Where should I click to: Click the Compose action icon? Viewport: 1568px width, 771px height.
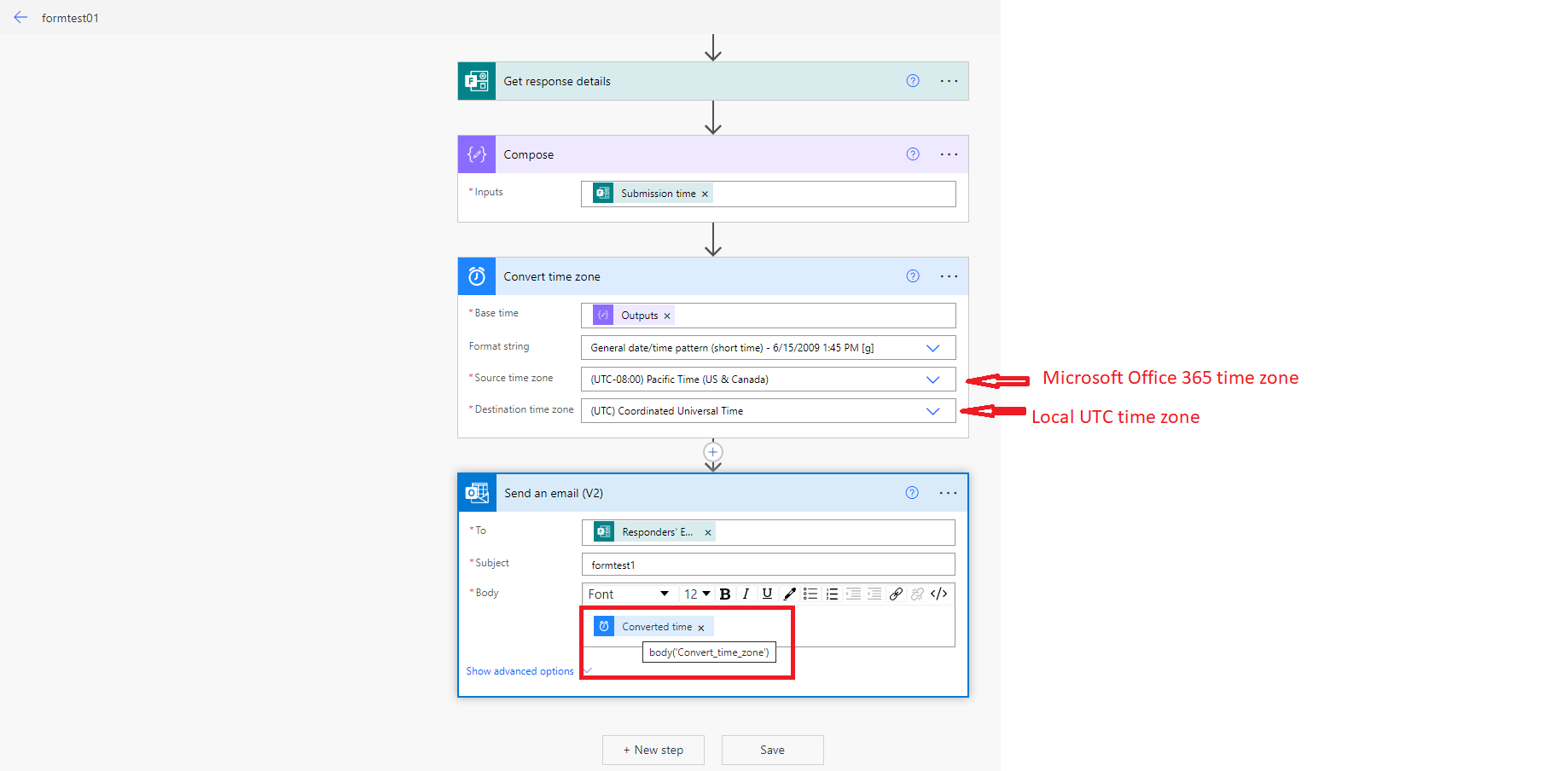(477, 154)
